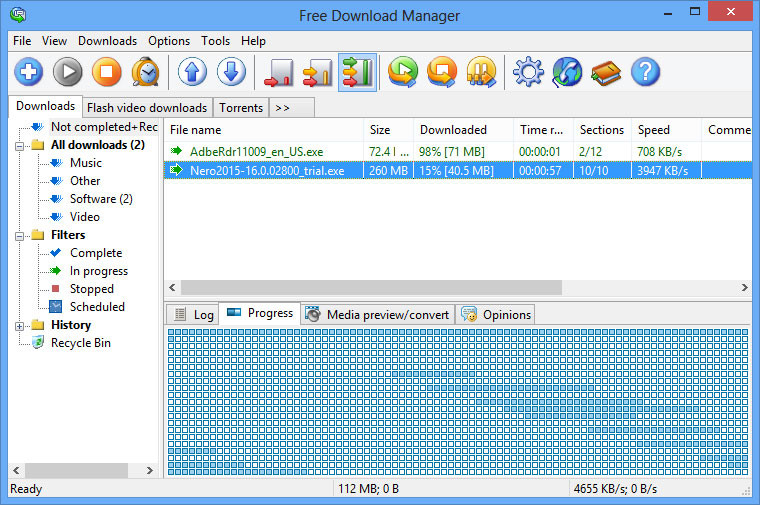The height and width of the screenshot is (505, 760).
Task: Click the smiley icon on Opinions tab
Action: [469, 314]
